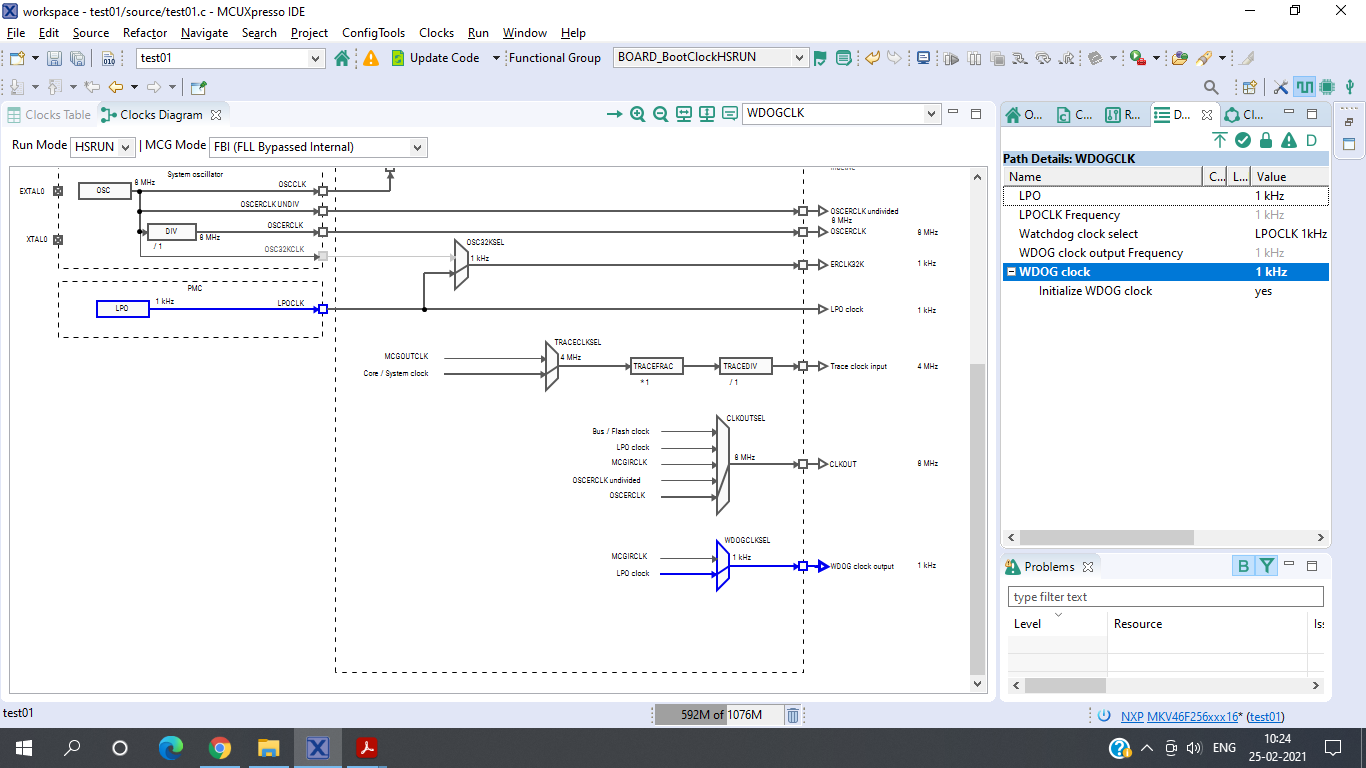Collapse the WDOG clock tree entry
Image resolution: width=1366 pixels, height=768 pixels.
[x=1011, y=271]
